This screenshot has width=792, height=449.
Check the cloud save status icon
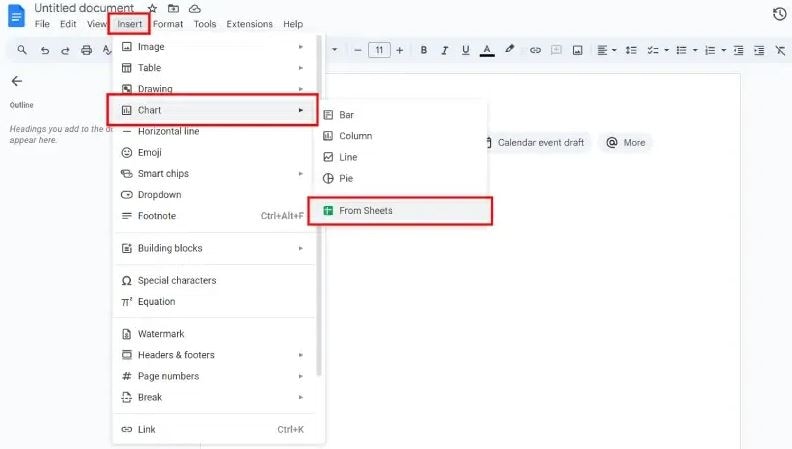[194, 9]
